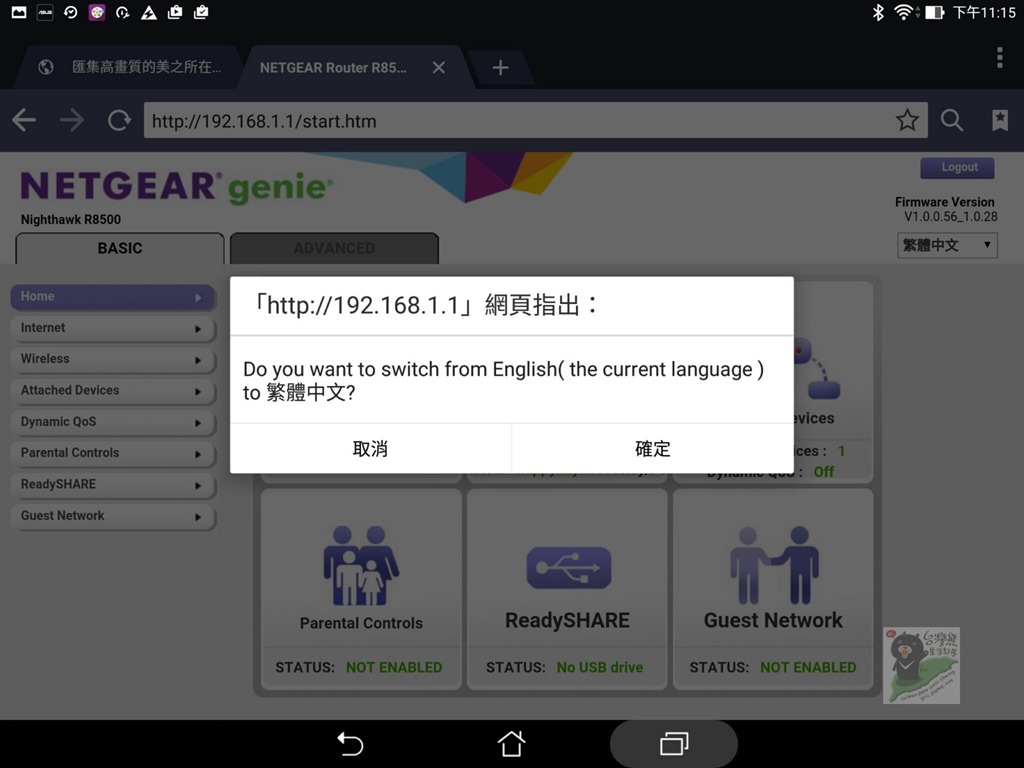1024x768 pixels.
Task: Tap Android back navigation button
Action: [350, 744]
